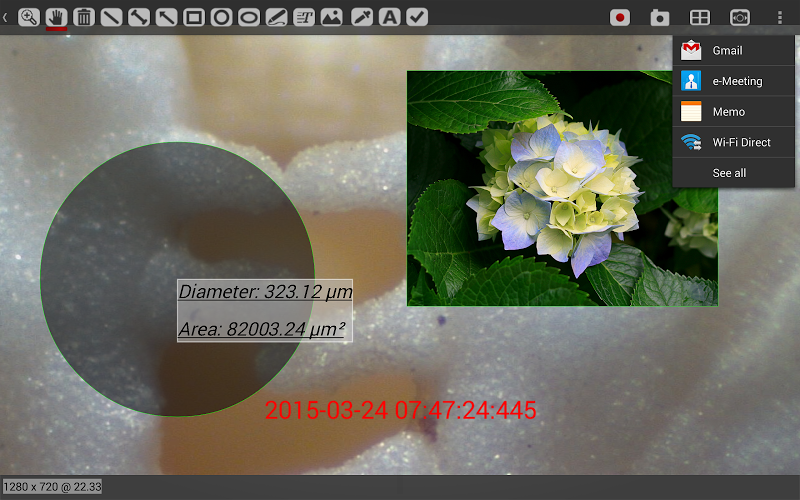Tap the back chevron in the toolbar
Viewport: 800px width, 500px height.
[5, 17]
